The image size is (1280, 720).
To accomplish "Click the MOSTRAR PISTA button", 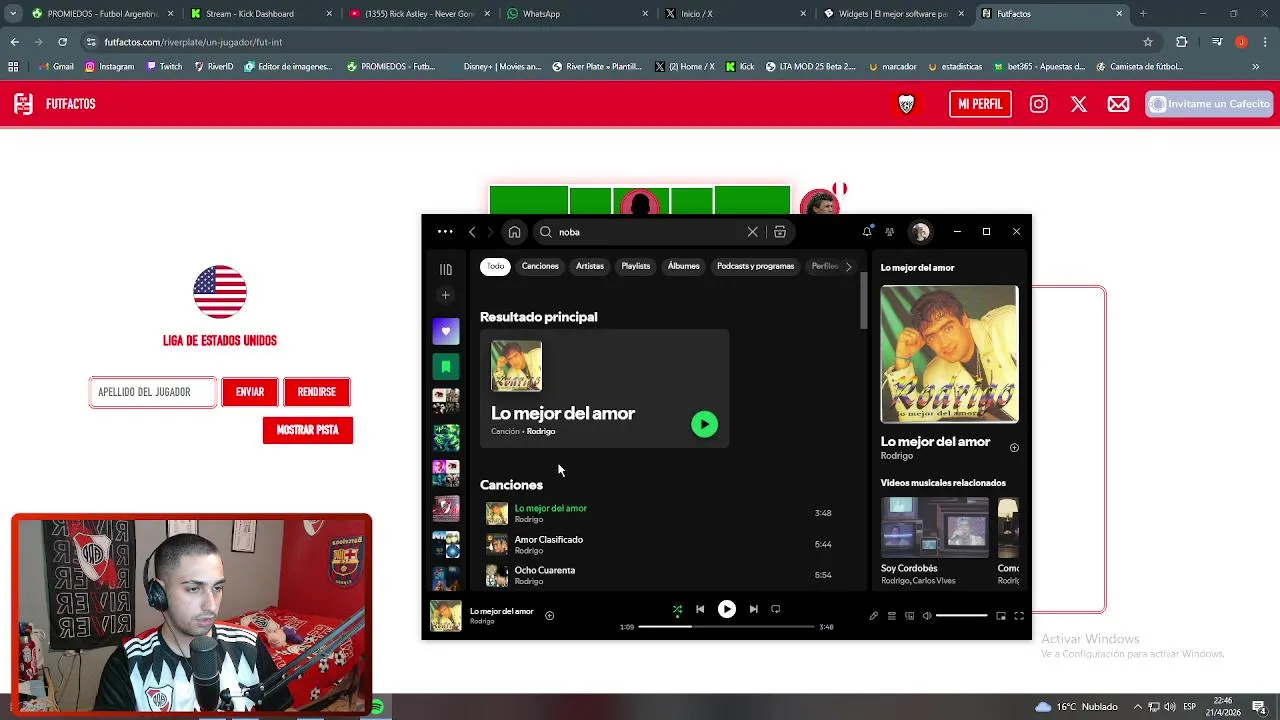I will coord(308,430).
